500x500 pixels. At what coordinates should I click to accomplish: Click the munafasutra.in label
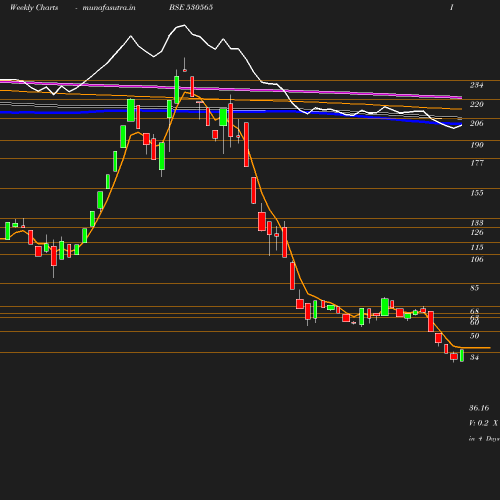coord(109,7)
